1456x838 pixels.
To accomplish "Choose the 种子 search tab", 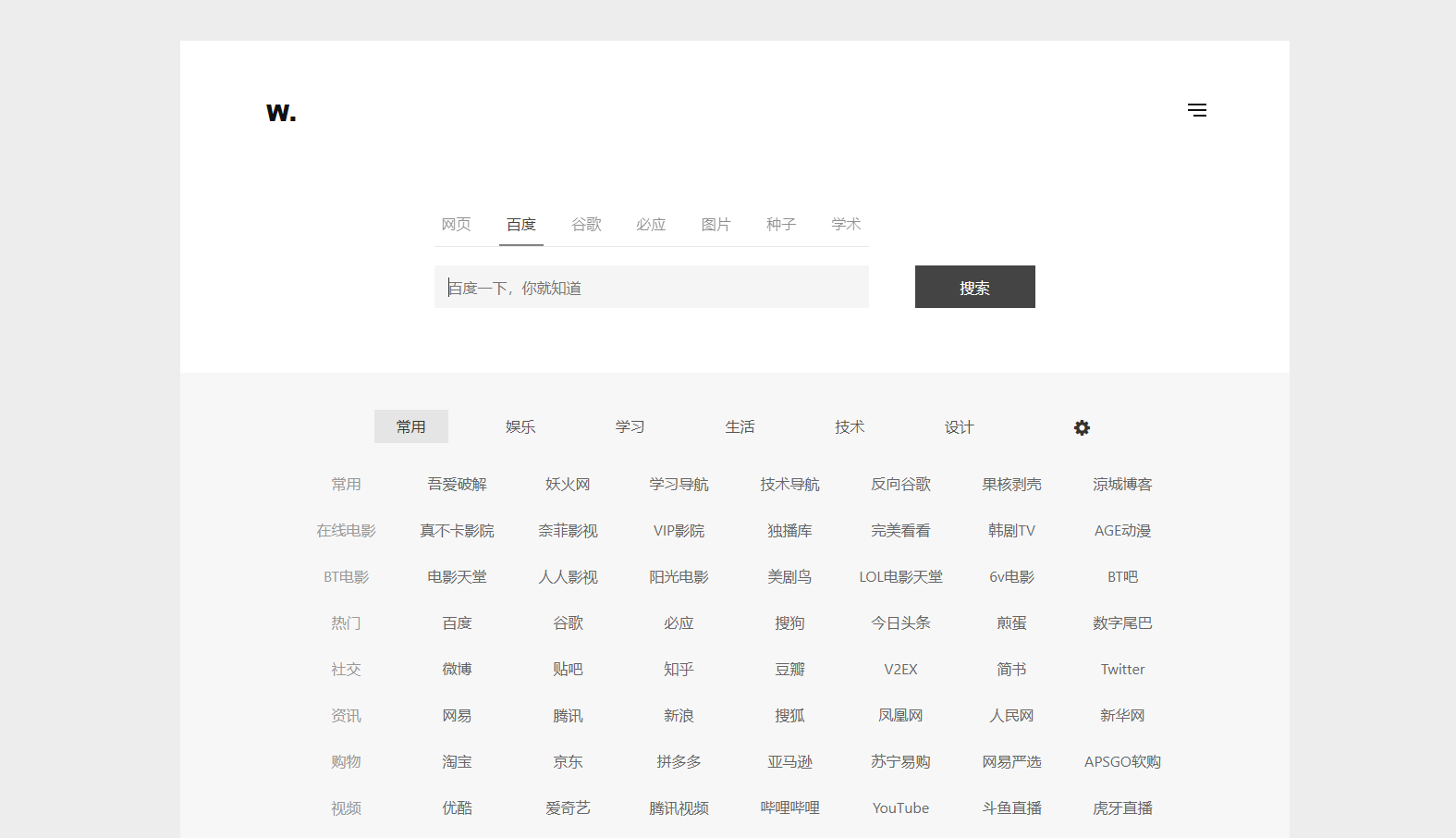I will pyautogui.click(x=781, y=225).
